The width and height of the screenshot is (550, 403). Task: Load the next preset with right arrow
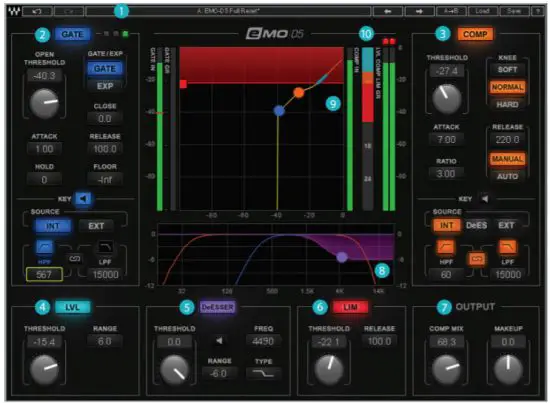pyautogui.click(x=419, y=11)
